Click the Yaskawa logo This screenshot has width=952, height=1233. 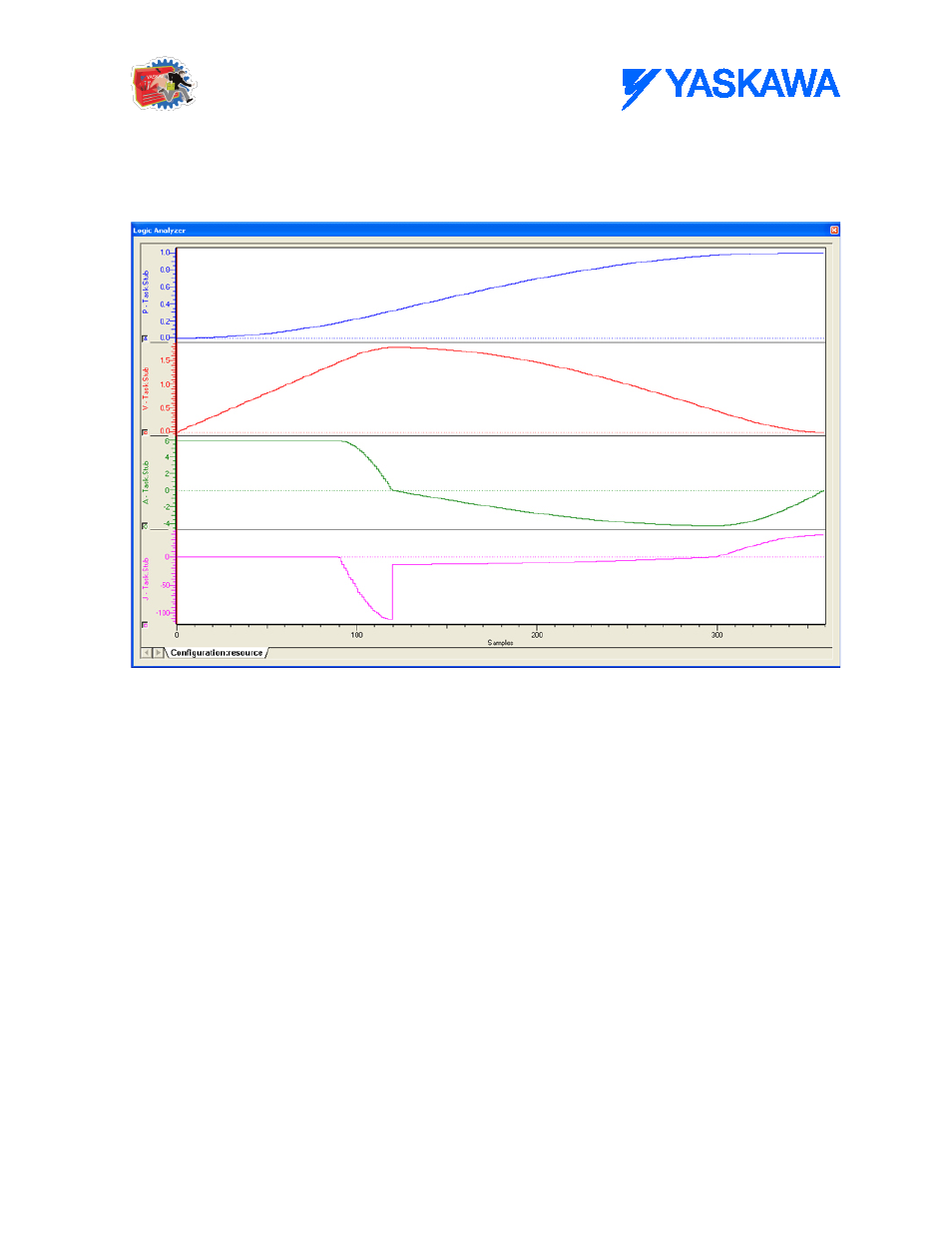point(730,87)
